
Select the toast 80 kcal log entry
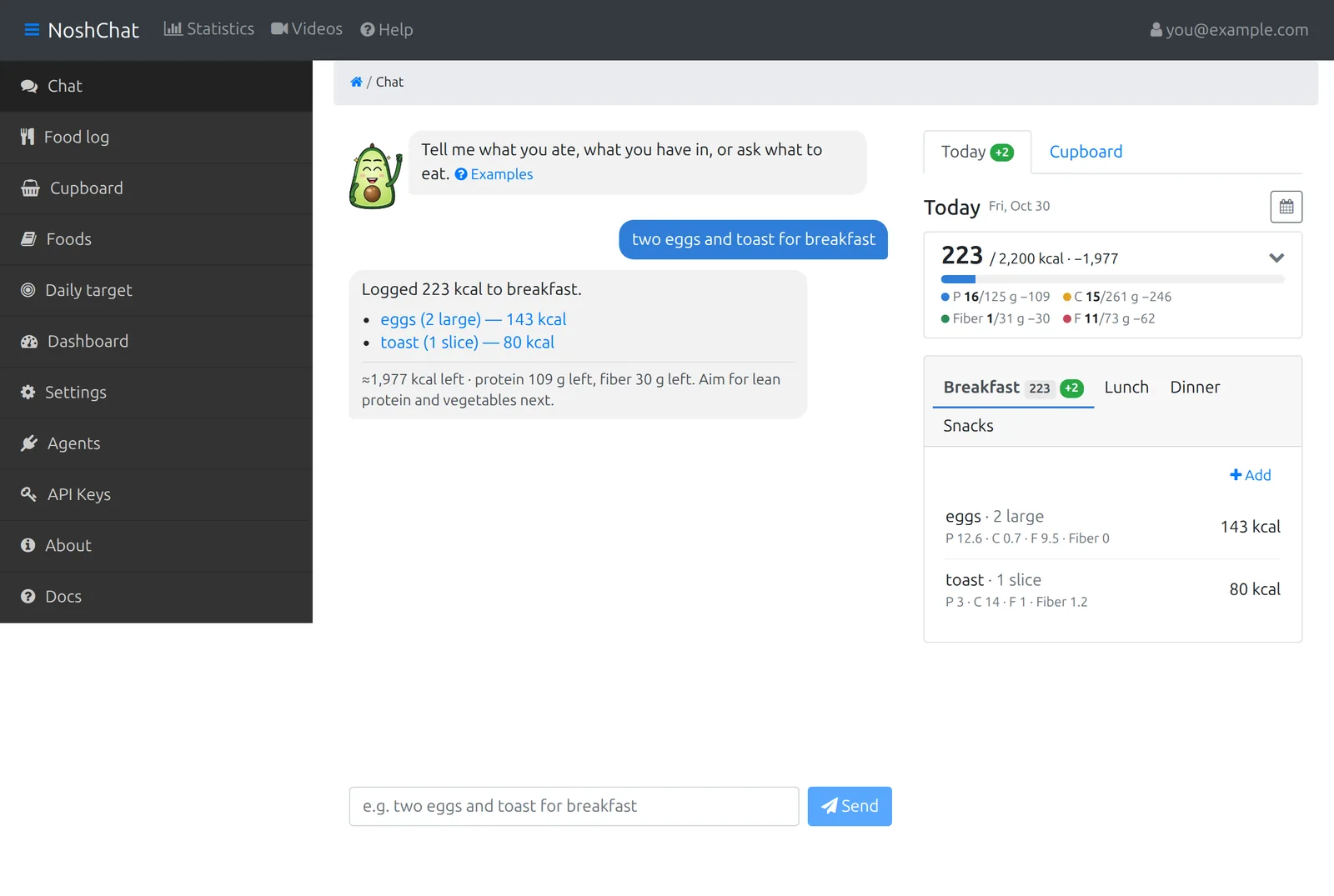tap(1112, 590)
